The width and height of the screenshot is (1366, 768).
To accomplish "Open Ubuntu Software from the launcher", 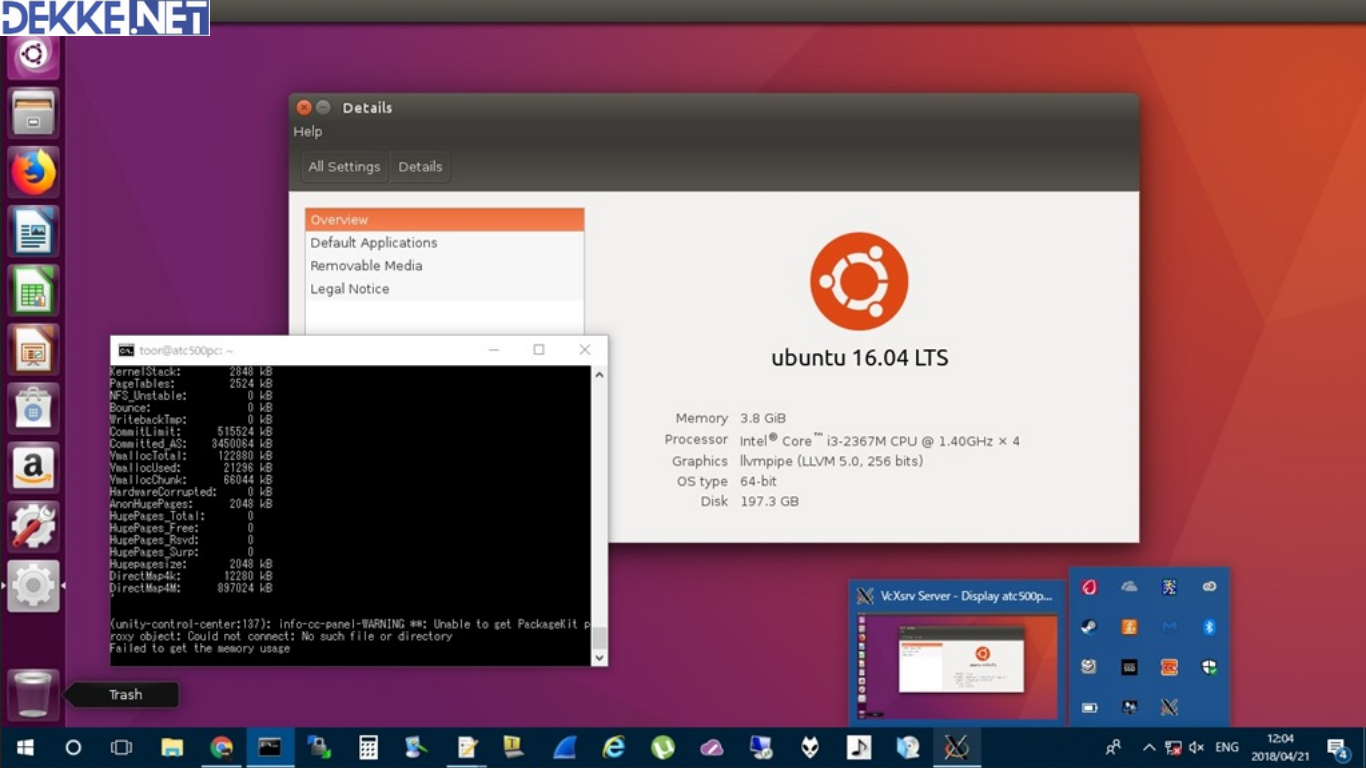I will (34, 408).
